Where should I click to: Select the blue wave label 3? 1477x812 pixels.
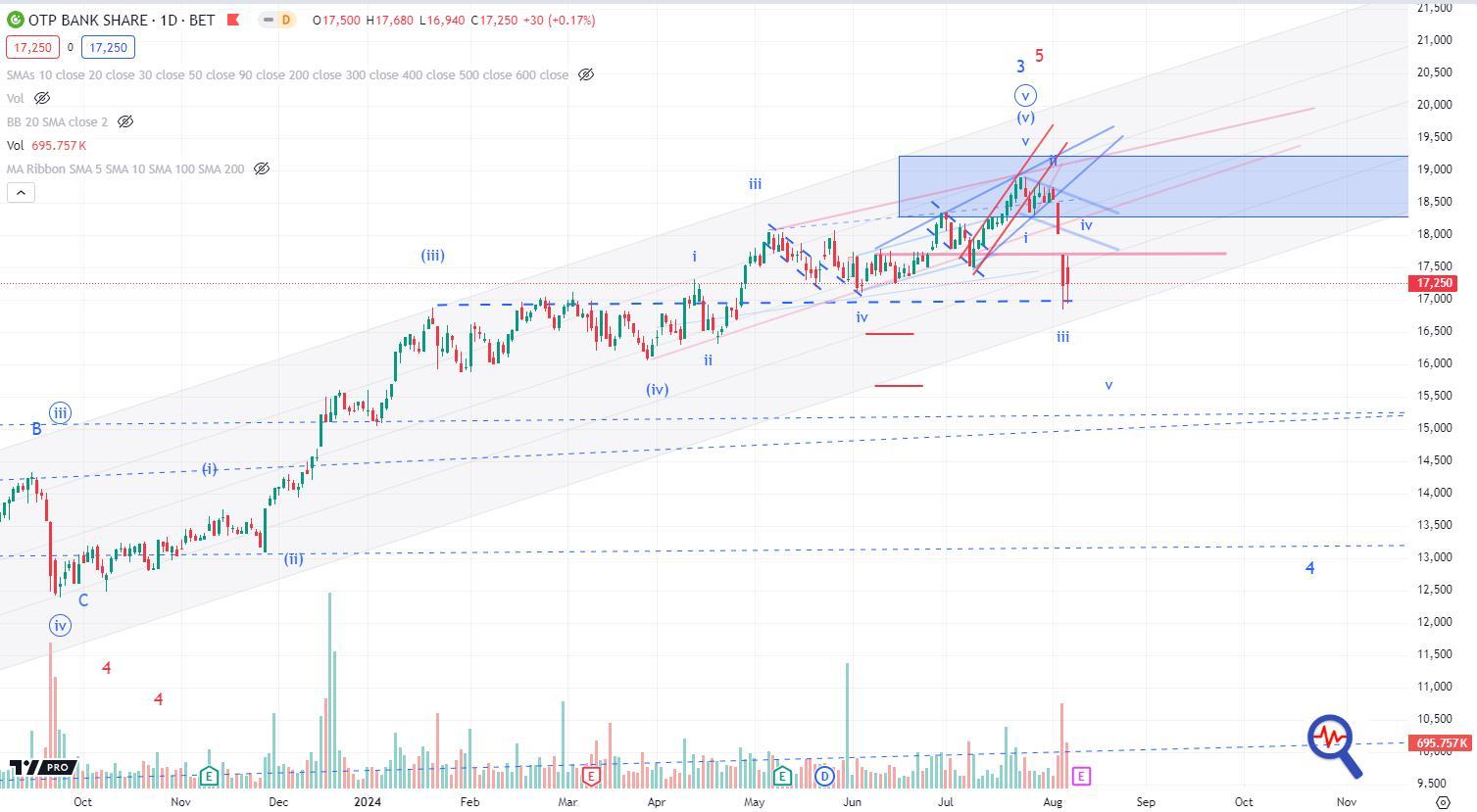[1020, 67]
